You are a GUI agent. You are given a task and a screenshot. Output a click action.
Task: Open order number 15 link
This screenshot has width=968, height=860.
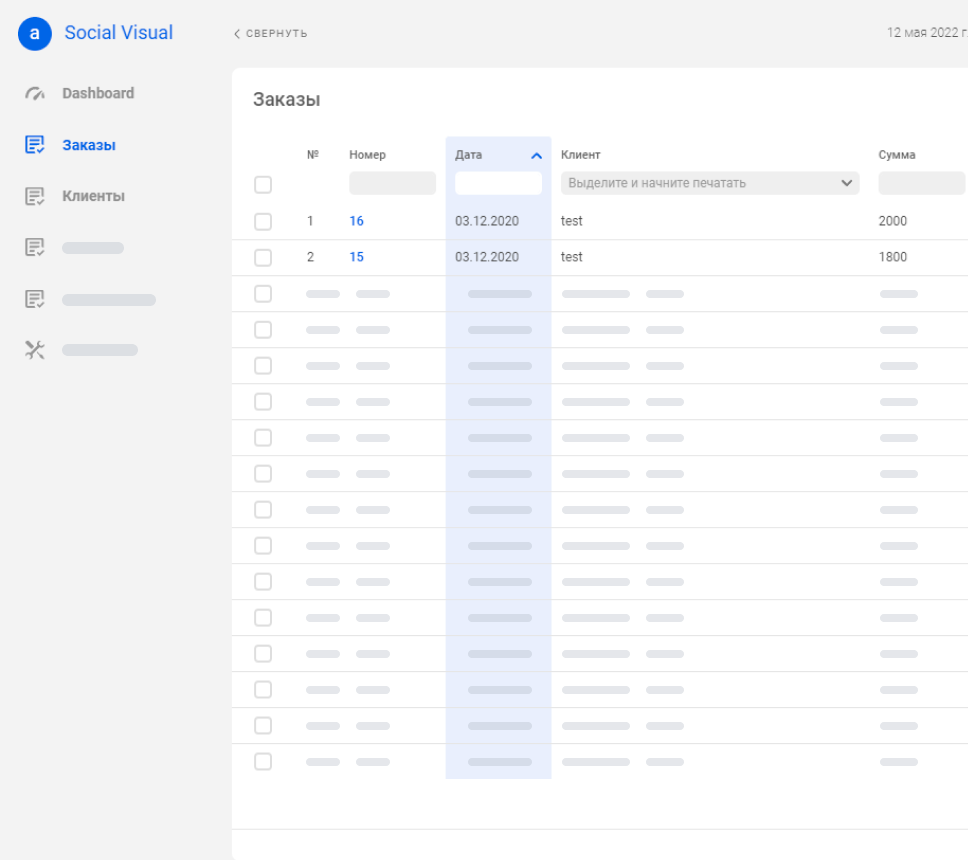[356, 257]
